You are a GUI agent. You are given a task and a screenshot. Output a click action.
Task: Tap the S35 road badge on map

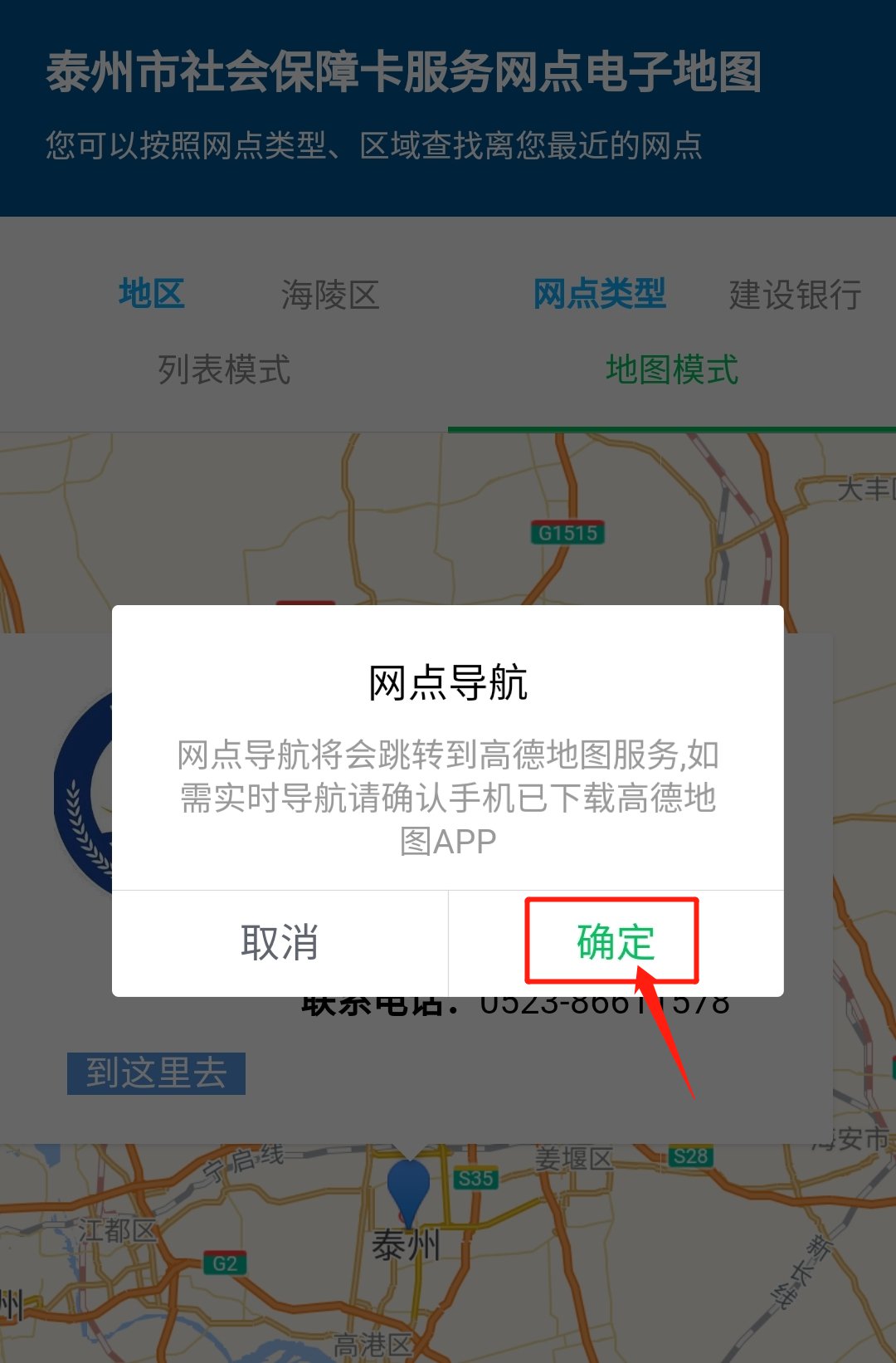pos(475,1178)
